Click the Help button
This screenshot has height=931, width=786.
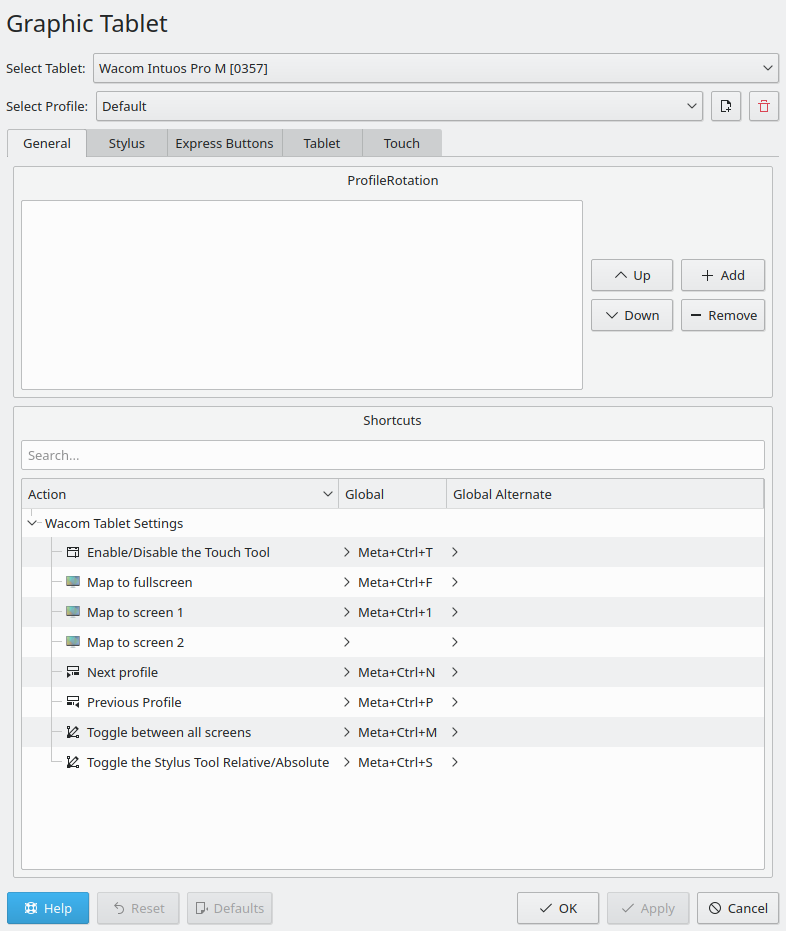48,908
